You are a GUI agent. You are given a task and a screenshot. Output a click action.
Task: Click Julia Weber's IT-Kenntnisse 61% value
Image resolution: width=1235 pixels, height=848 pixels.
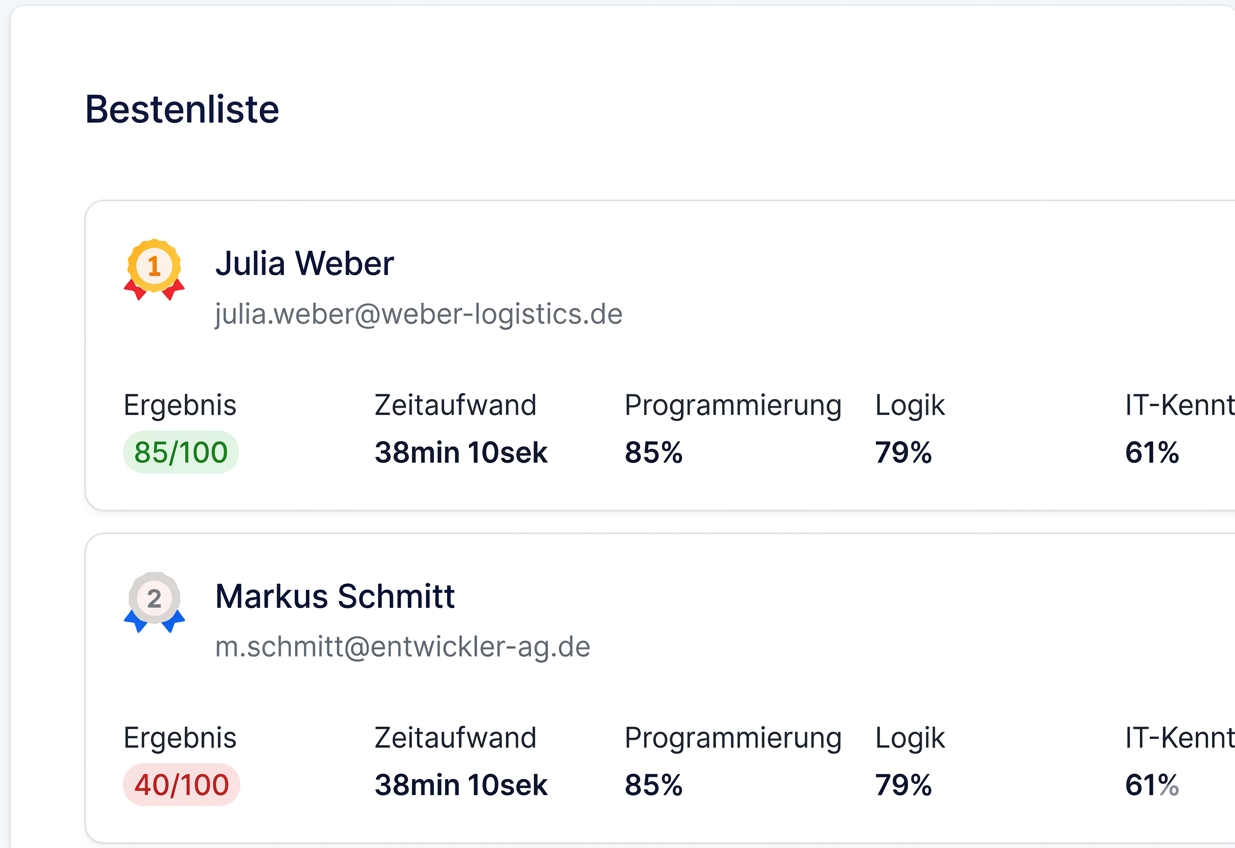(1152, 453)
